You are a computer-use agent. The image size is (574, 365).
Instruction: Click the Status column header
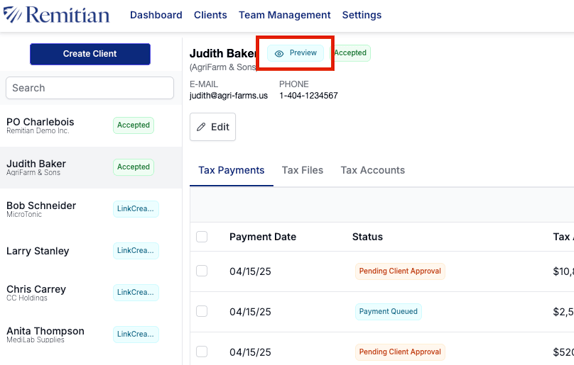coord(368,237)
